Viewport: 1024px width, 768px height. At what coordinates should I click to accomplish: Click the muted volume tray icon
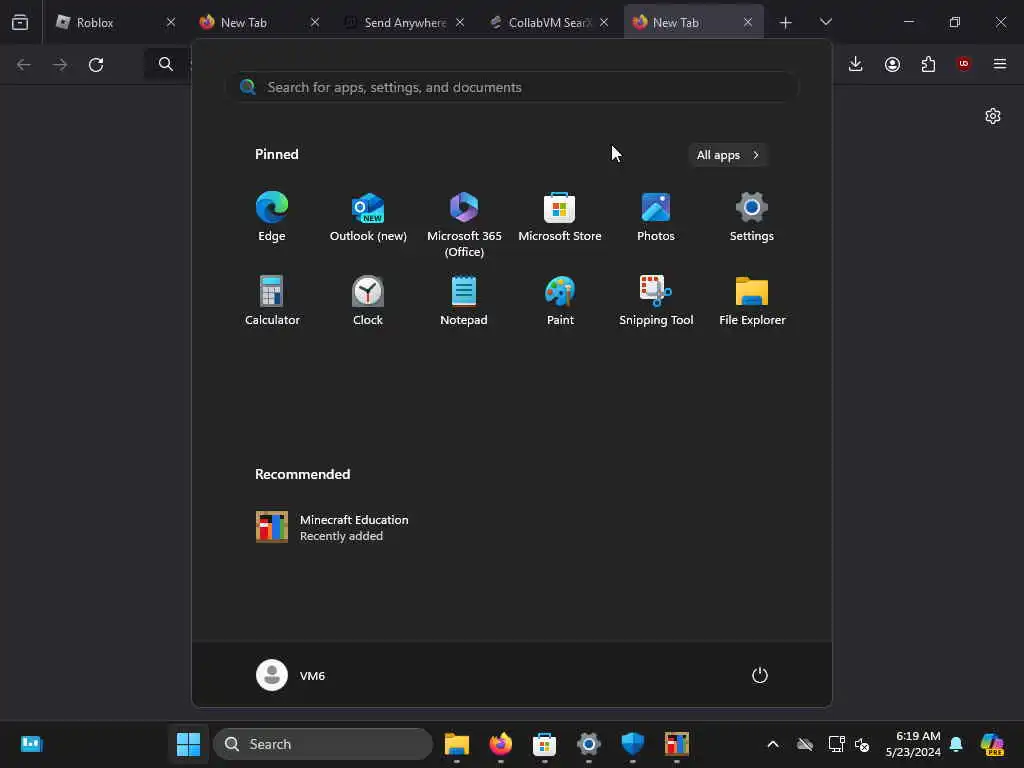click(x=861, y=744)
